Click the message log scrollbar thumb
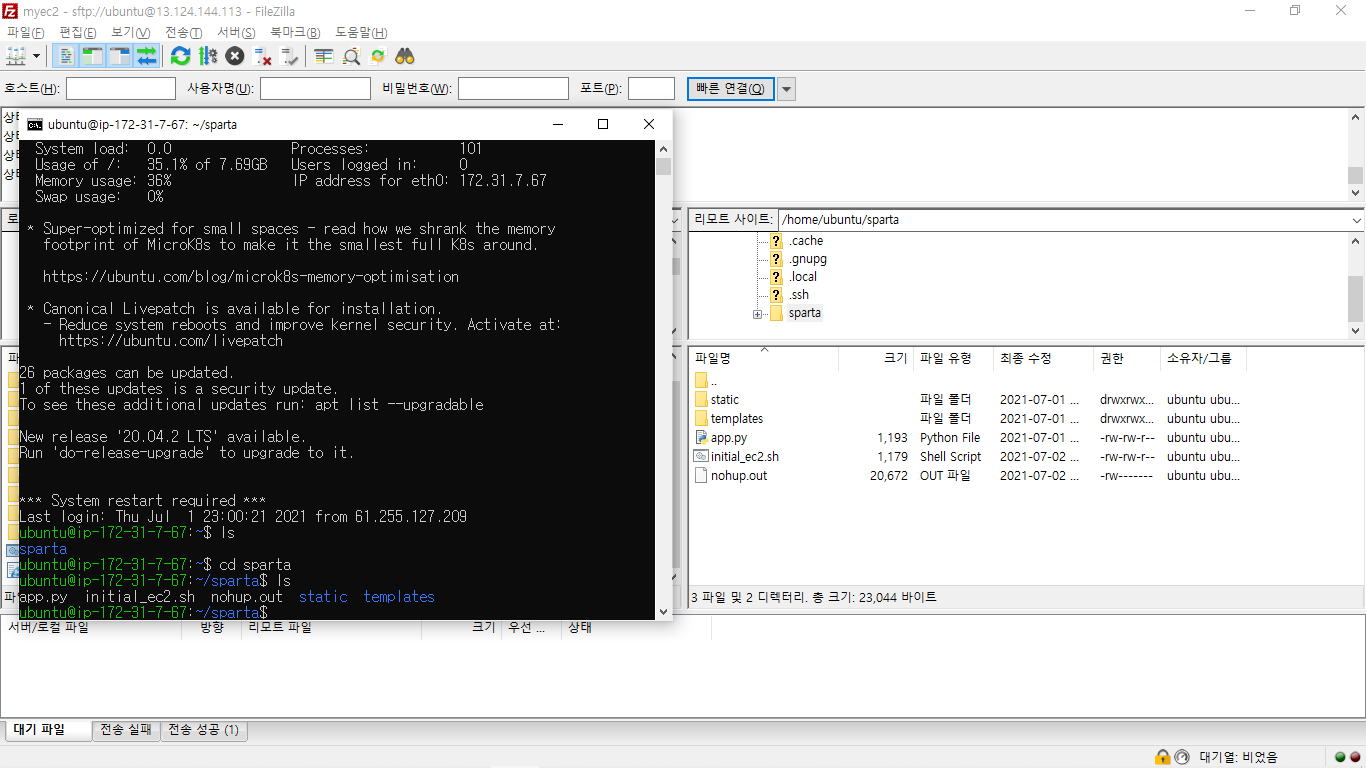This screenshot has height=768, width=1366. (1355, 176)
